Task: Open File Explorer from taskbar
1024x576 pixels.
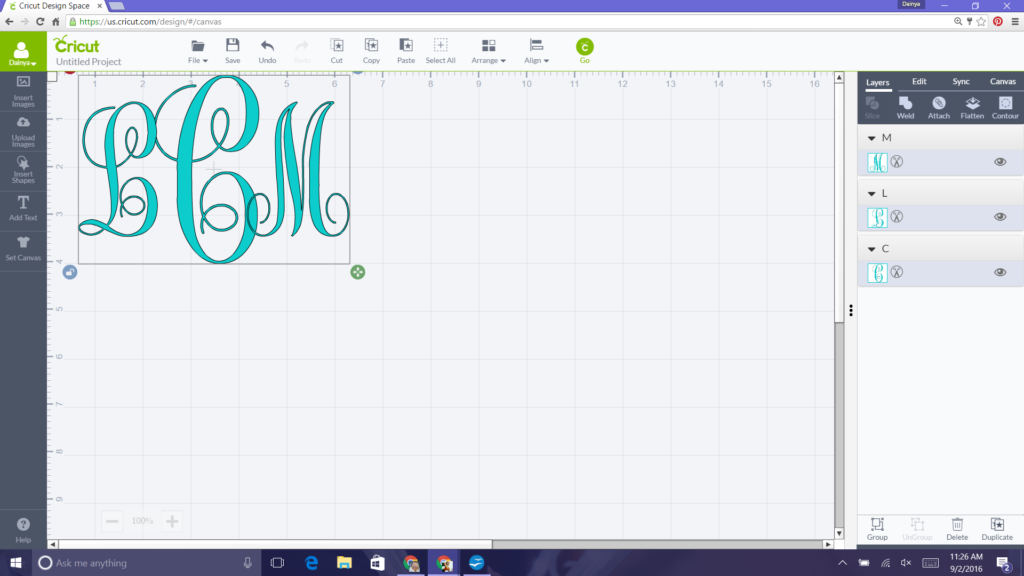Action: coord(344,563)
